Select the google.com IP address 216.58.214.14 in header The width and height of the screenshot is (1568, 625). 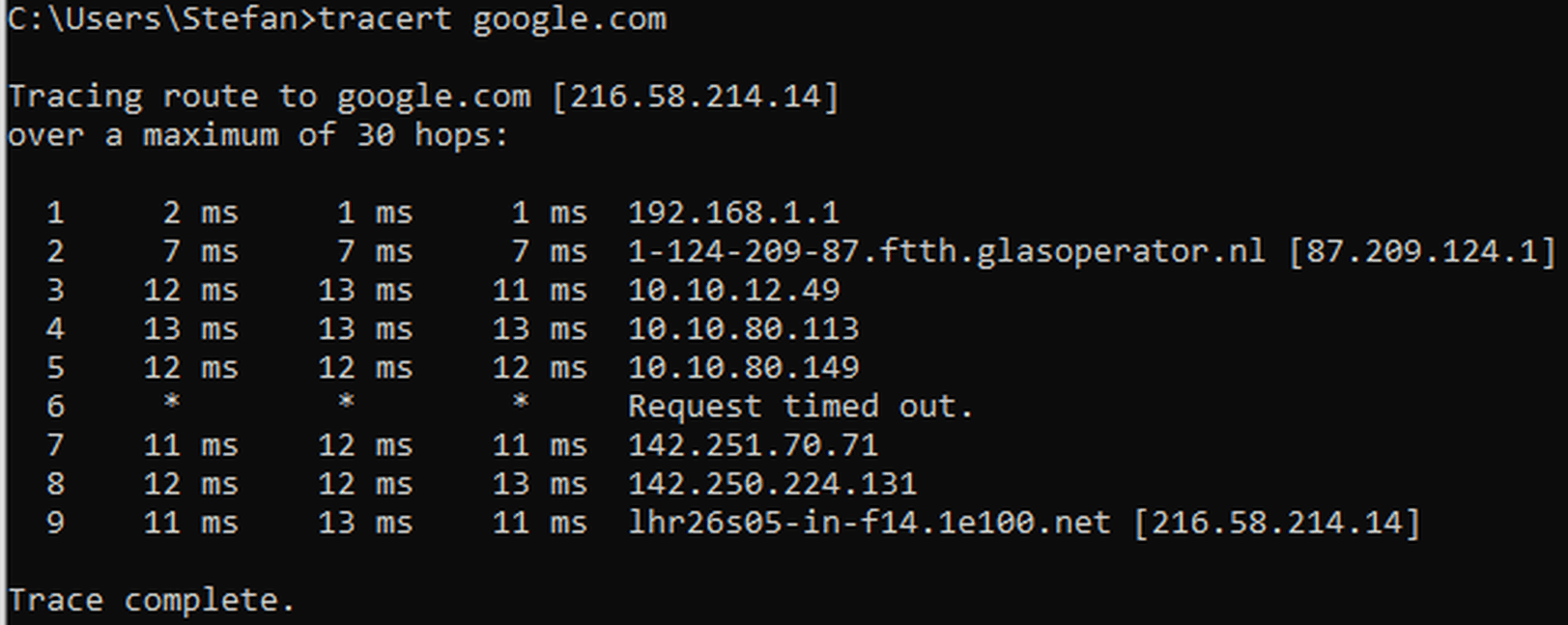click(x=695, y=97)
